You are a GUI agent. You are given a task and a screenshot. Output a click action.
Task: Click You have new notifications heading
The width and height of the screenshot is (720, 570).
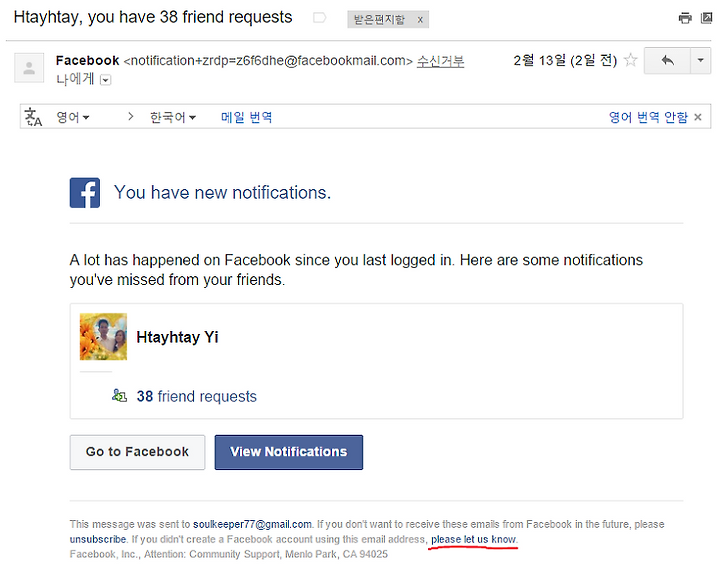coord(222,192)
